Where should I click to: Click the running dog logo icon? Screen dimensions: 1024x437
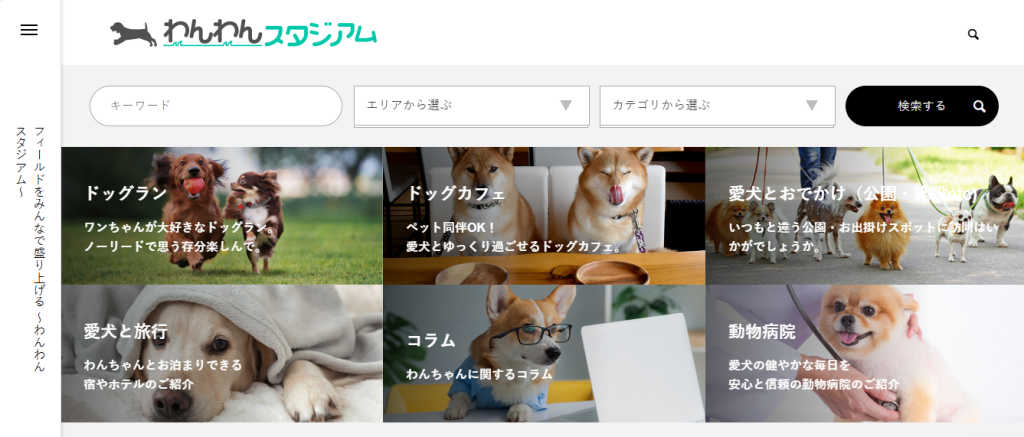(x=133, y=34)
